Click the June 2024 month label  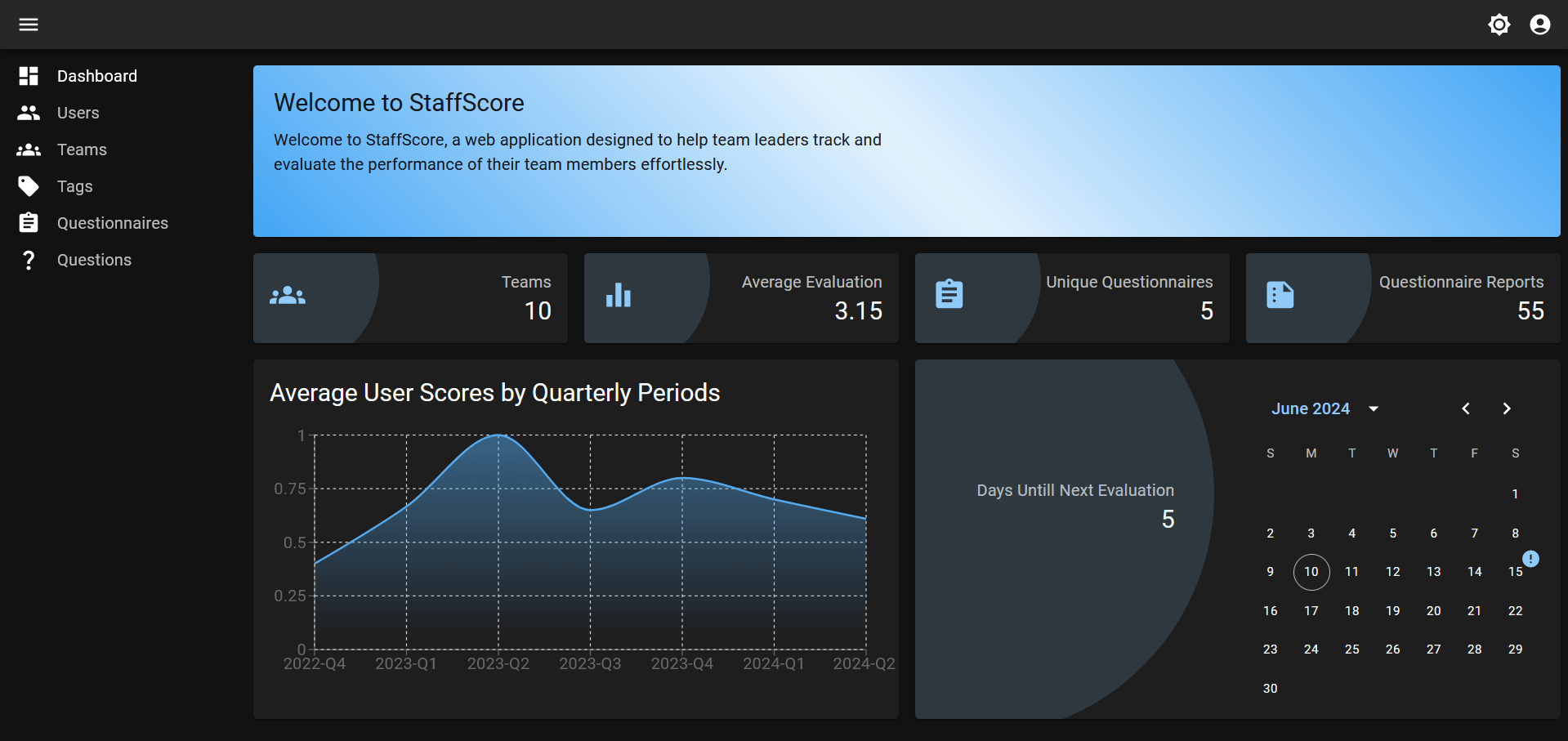tap(1311, 408)
